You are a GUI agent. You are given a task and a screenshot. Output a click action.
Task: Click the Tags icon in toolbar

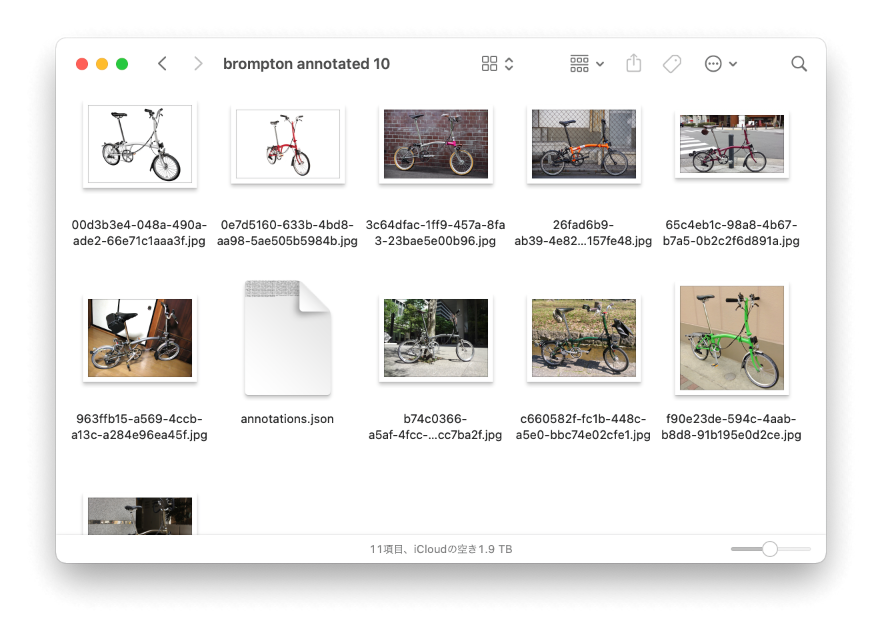click(672, 64)
